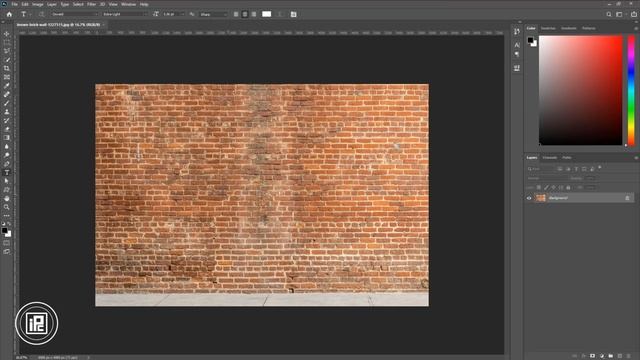Open the collapsed History panel icon

517,32
